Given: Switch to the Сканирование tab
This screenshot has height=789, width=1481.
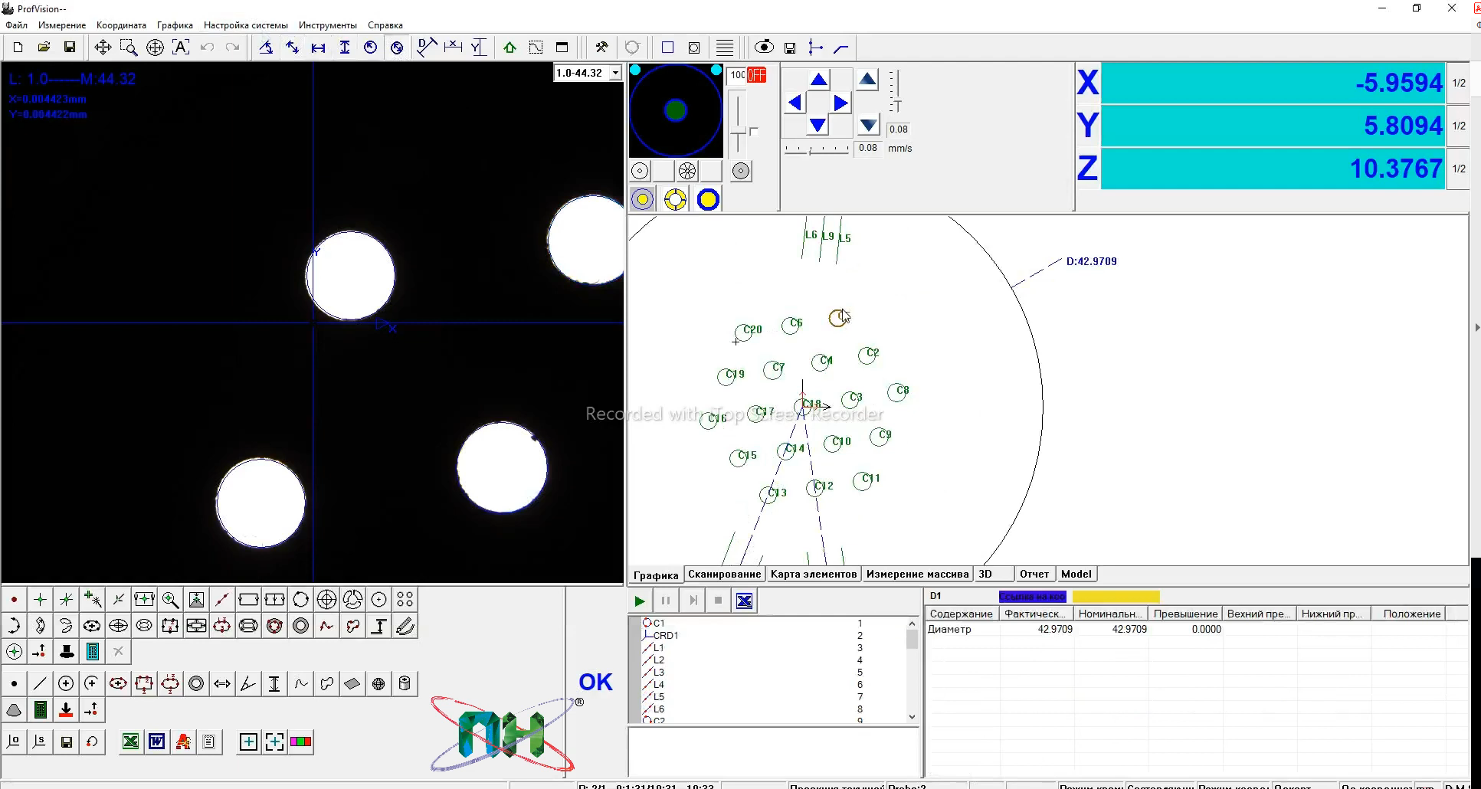Looking at the screenshot, I should pyautogui.click(x=724, y=574).
